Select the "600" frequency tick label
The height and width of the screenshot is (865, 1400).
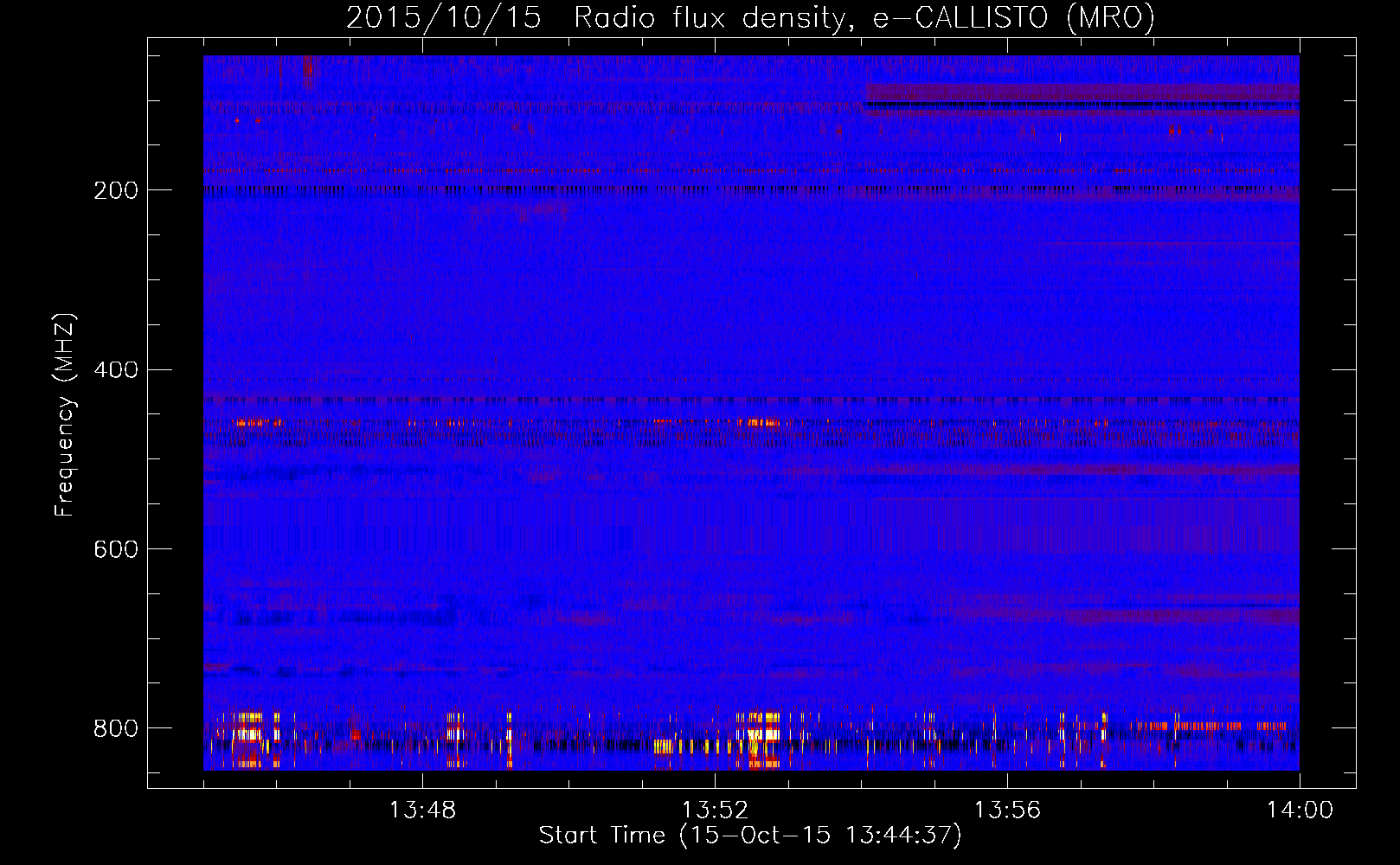pos(116,550)
